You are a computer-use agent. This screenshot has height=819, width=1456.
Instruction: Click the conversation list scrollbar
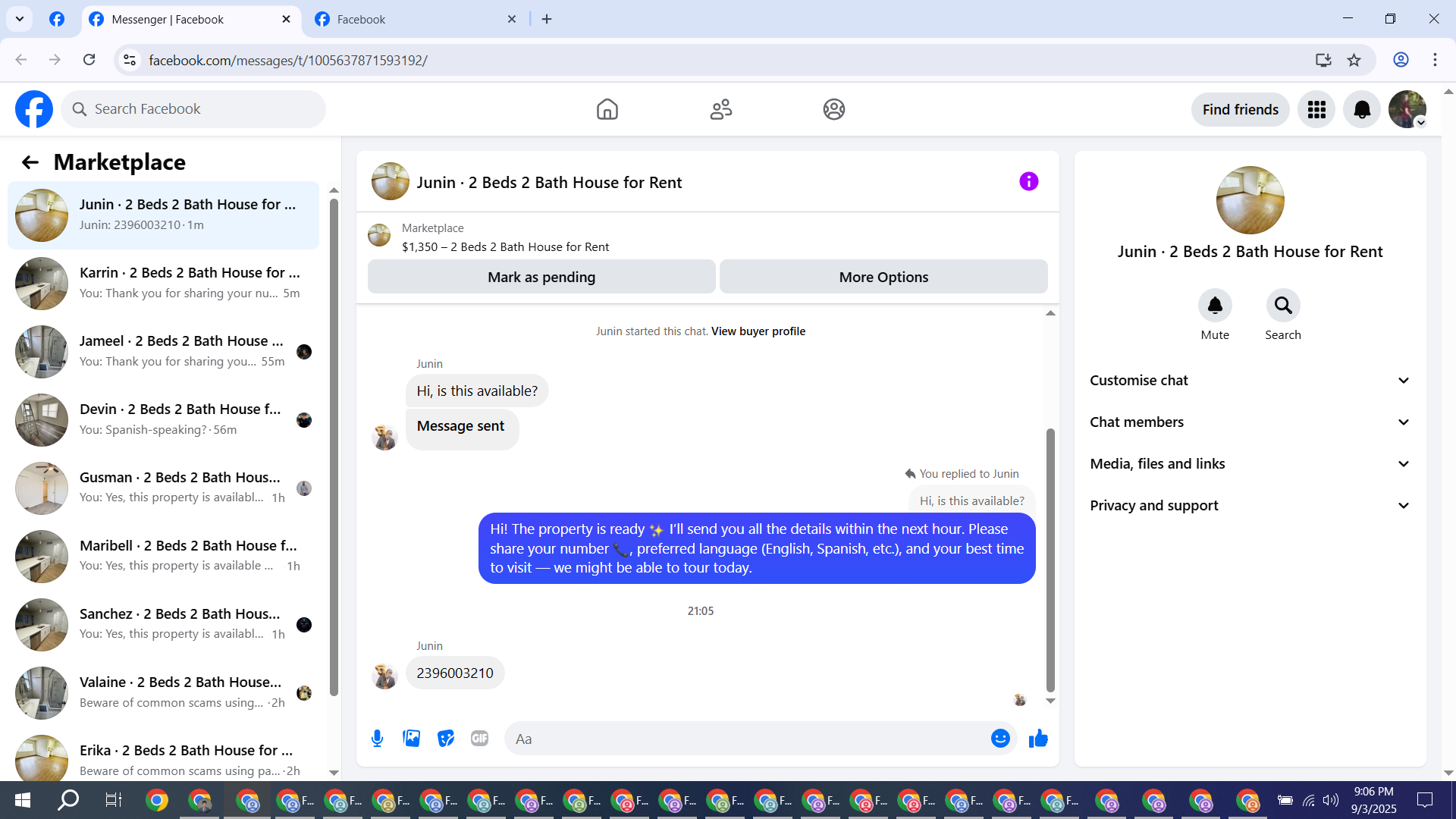click(x=334, y=447)
